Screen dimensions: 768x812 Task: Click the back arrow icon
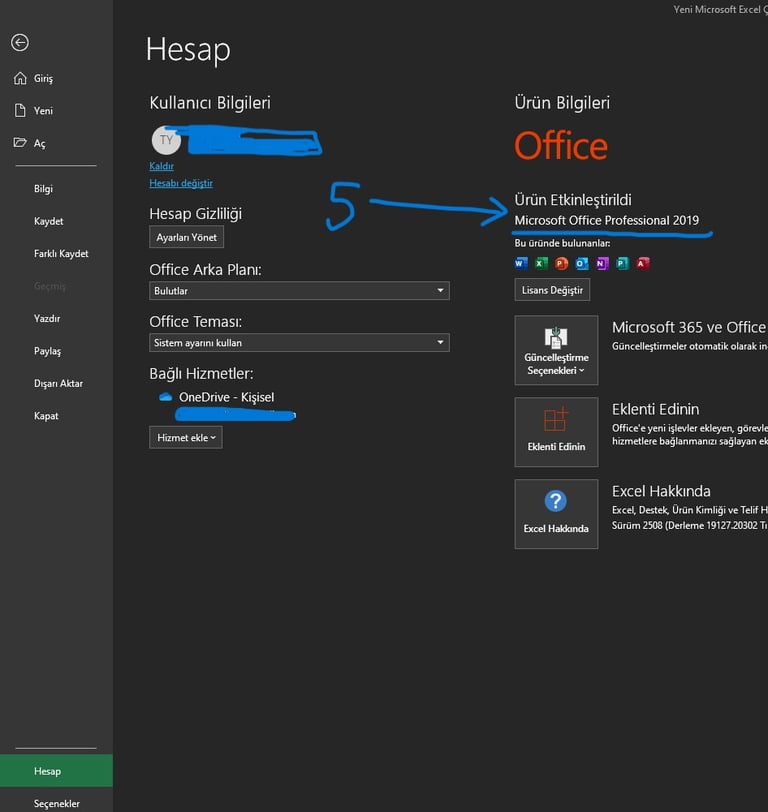(20, 42)
